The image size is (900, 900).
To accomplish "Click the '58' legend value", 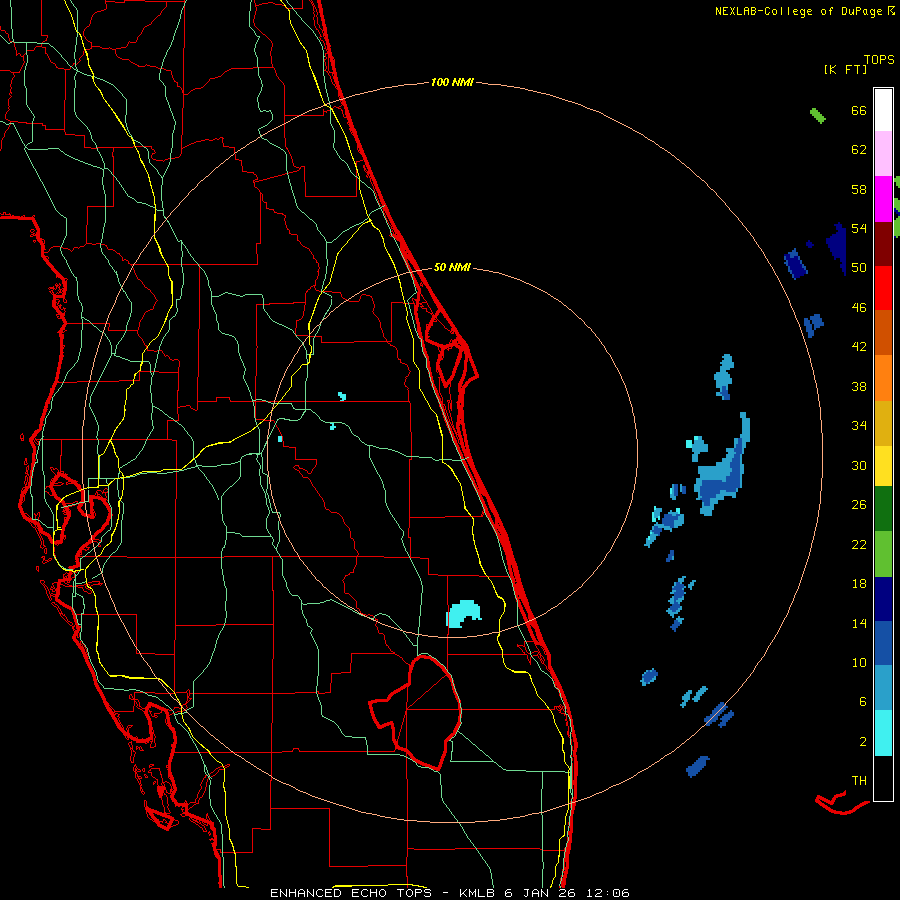I will [x=859, y=189].
